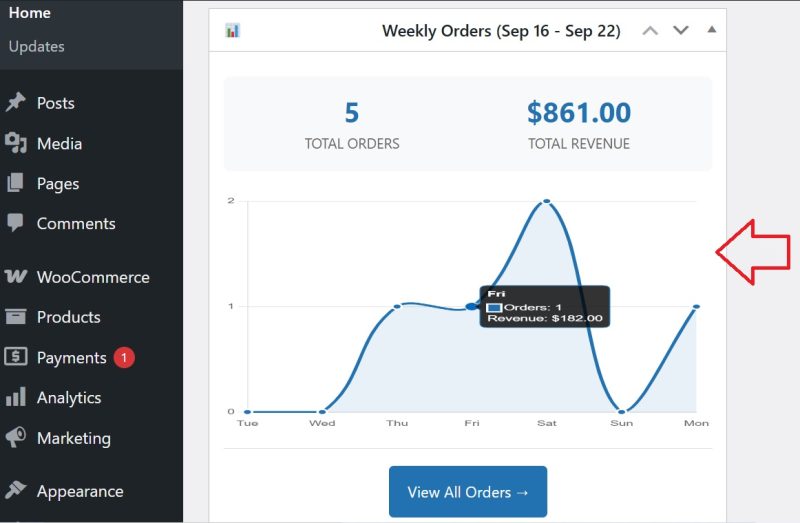Click the Marketing megaphone icon
The height and width of the screenshot is (523, 800).
[x=15, y=438]
